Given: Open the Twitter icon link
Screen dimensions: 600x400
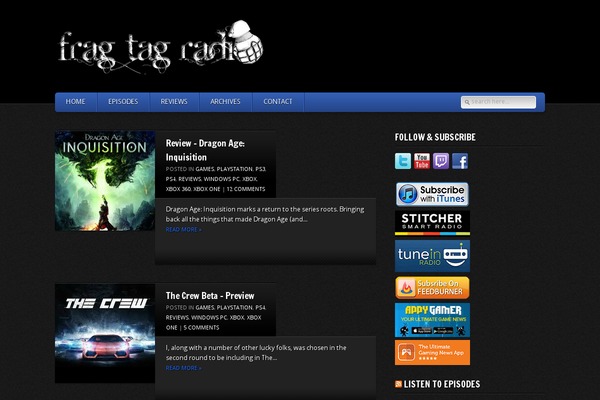Looking at the screenshot, I should tap(403, 161).
